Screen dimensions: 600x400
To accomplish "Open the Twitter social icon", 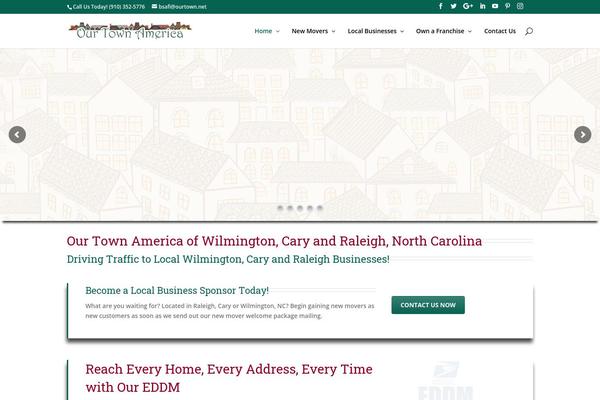I will pyautogui.click(x=453, y=6).
